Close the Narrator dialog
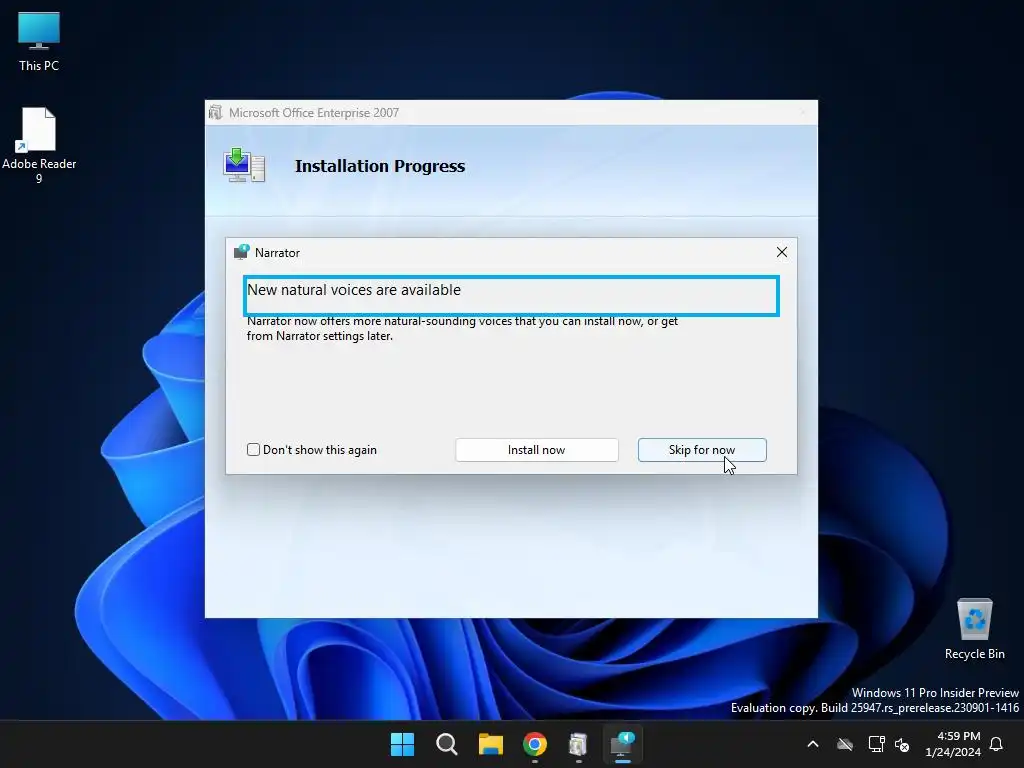 [782, 252]
